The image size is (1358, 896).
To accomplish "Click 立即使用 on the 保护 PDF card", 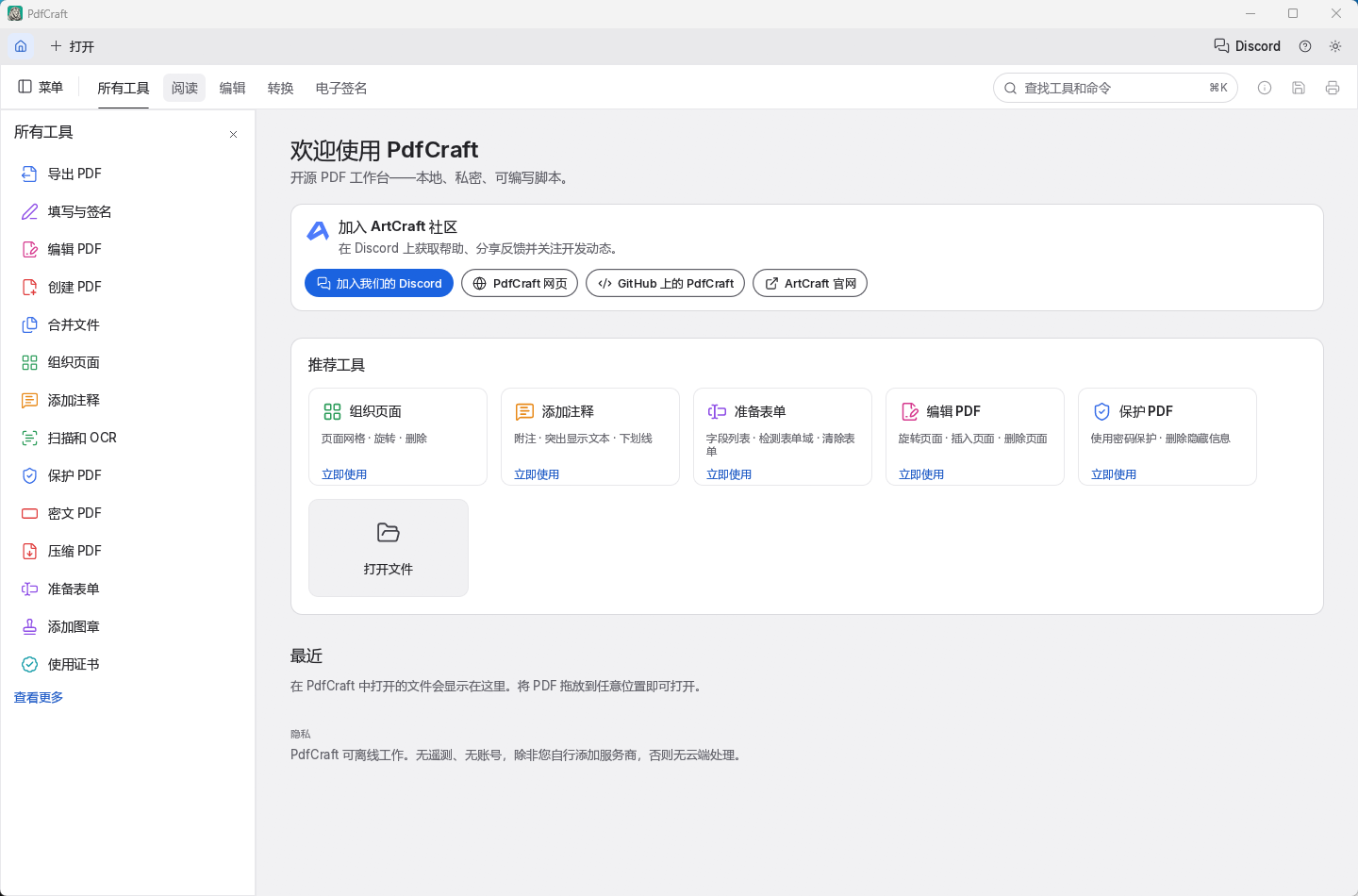I will [1114, 474].
